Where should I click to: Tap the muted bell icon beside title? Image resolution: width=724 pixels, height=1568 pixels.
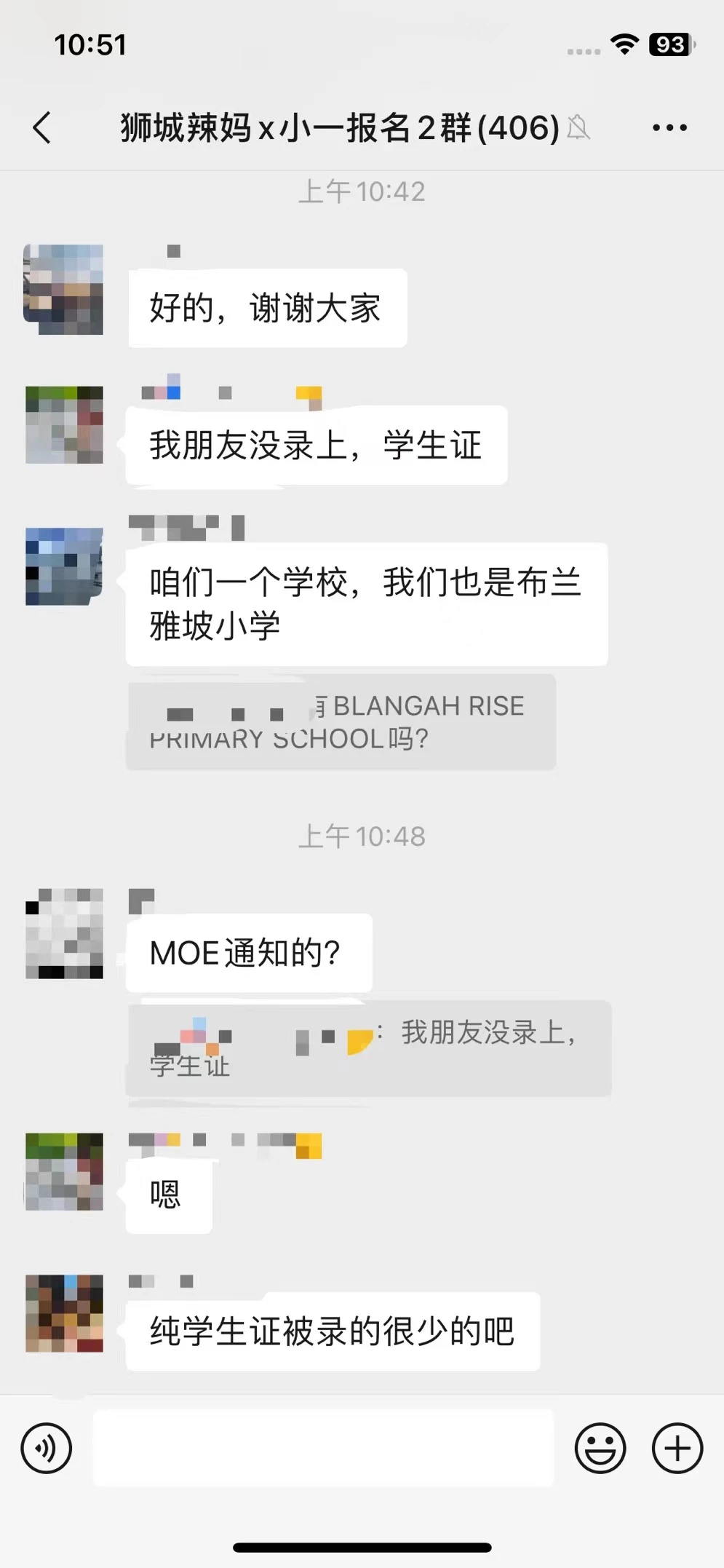(578, 128)
